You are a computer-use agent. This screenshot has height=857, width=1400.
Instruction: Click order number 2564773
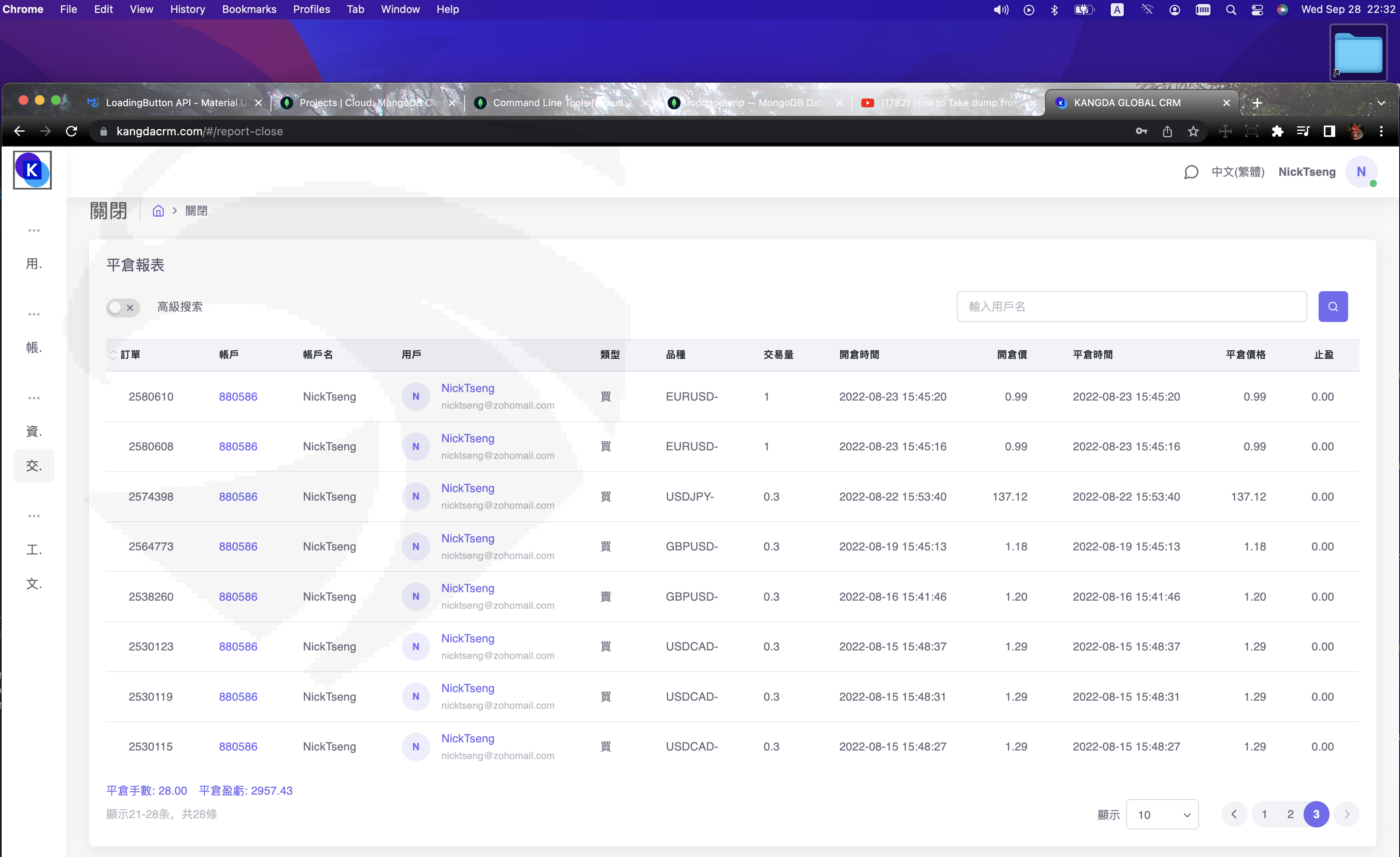pos(151,546)
